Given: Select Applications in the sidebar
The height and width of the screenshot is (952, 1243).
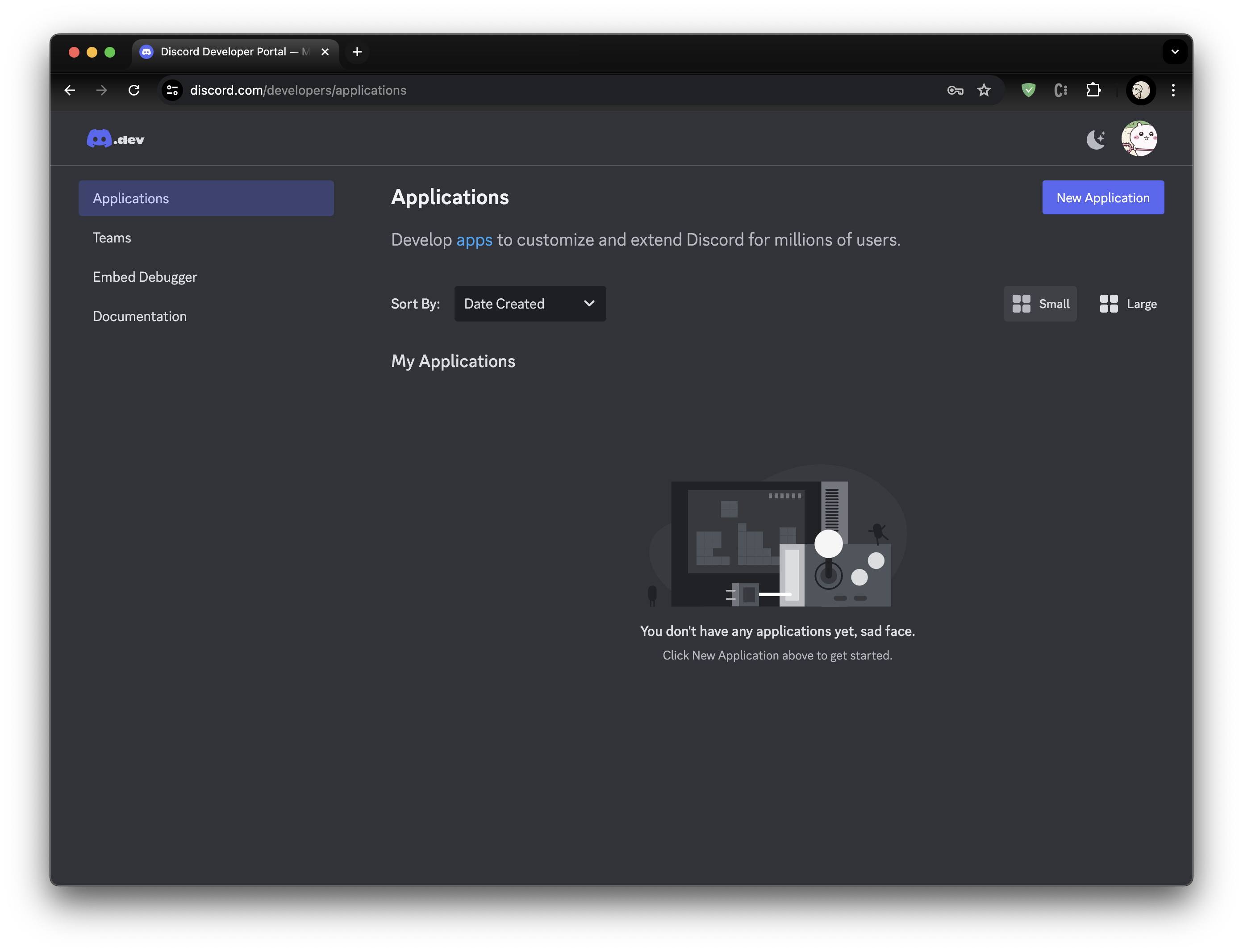Looking at the screenshot, I should coord(206,198).
